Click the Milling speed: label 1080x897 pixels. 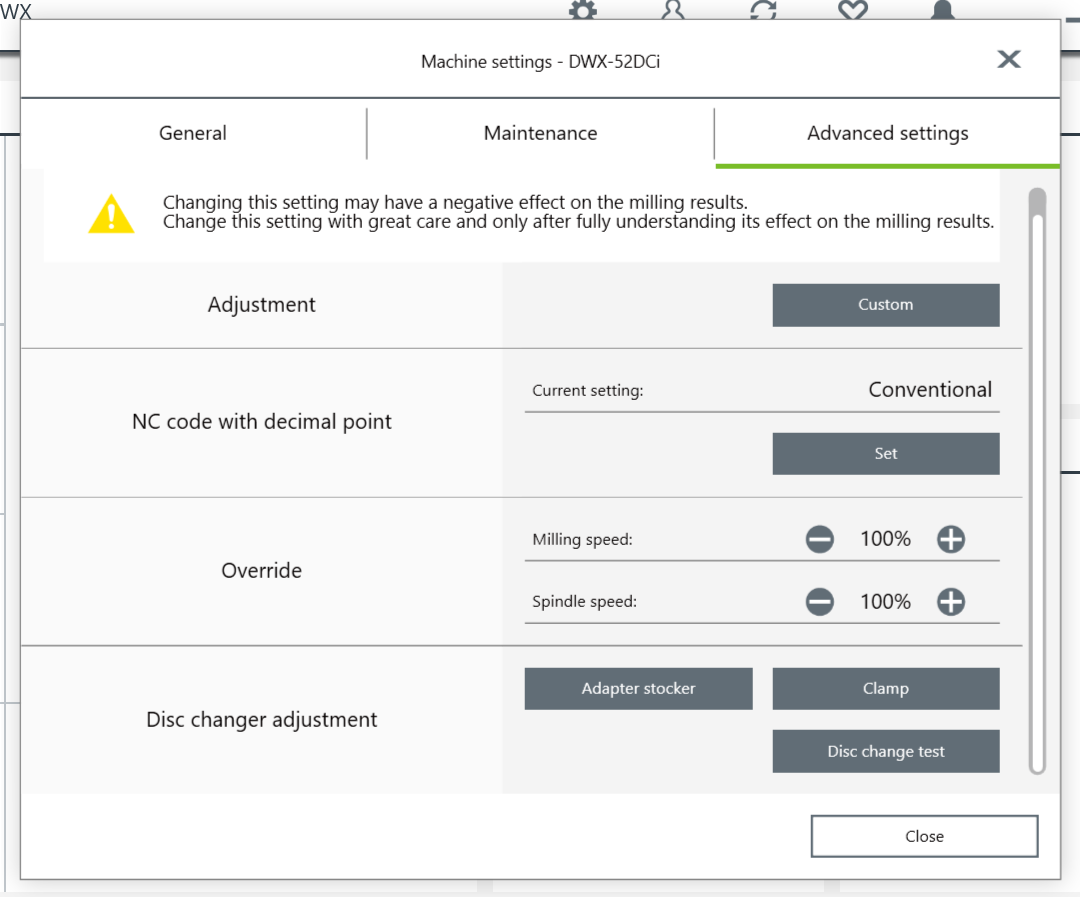(582, 539)
